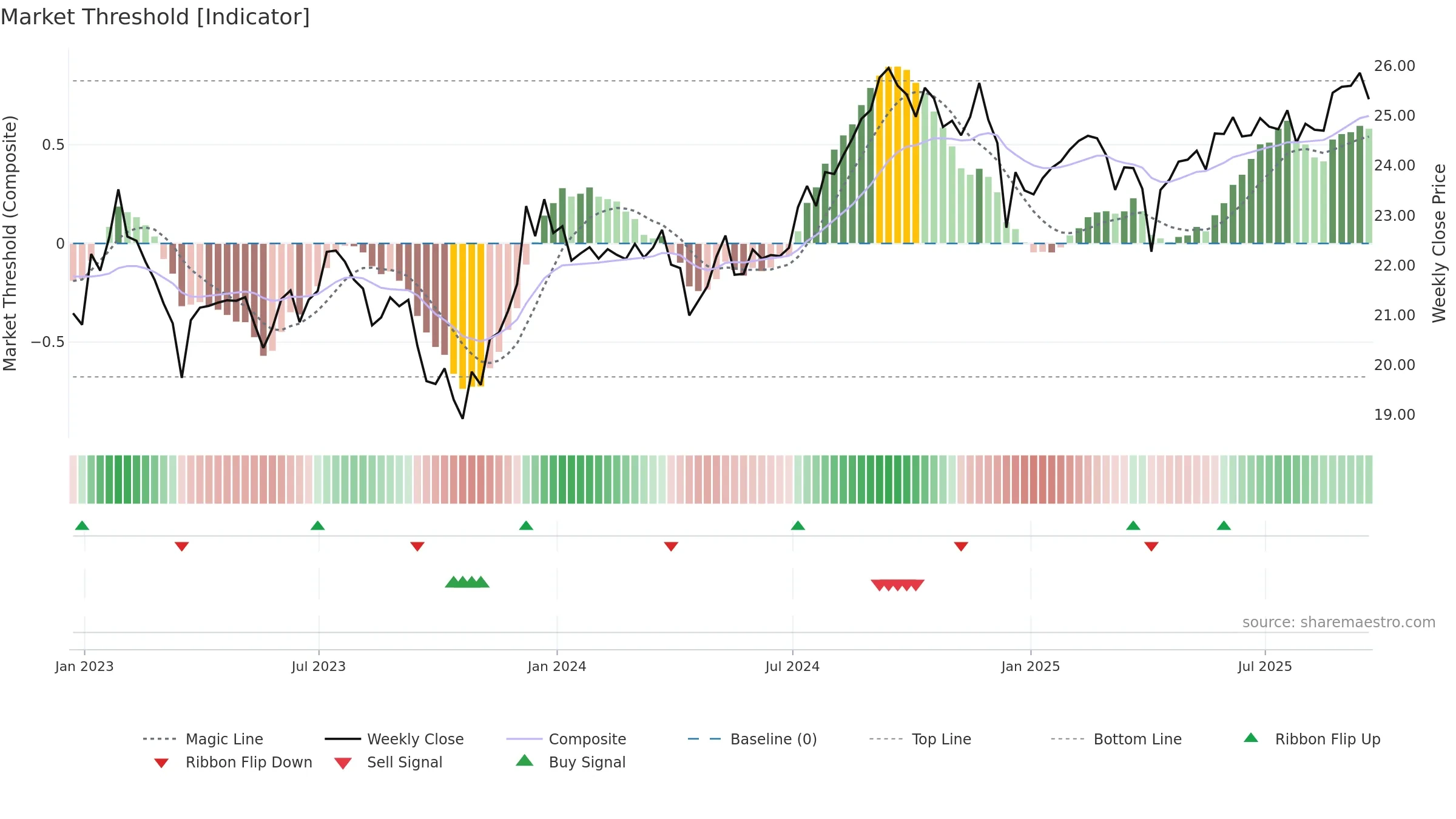Click the 20.00 price axis label
This screenshot has height=819, width=1456.
click(x=1395, y=365)
